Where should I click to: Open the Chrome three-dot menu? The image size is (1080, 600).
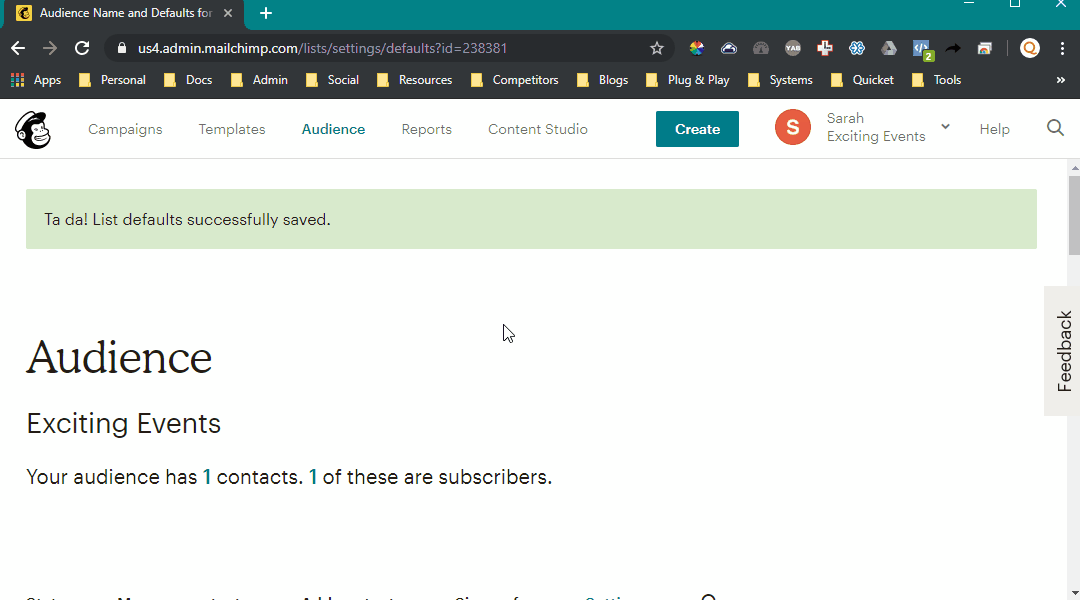[1063, 48]
